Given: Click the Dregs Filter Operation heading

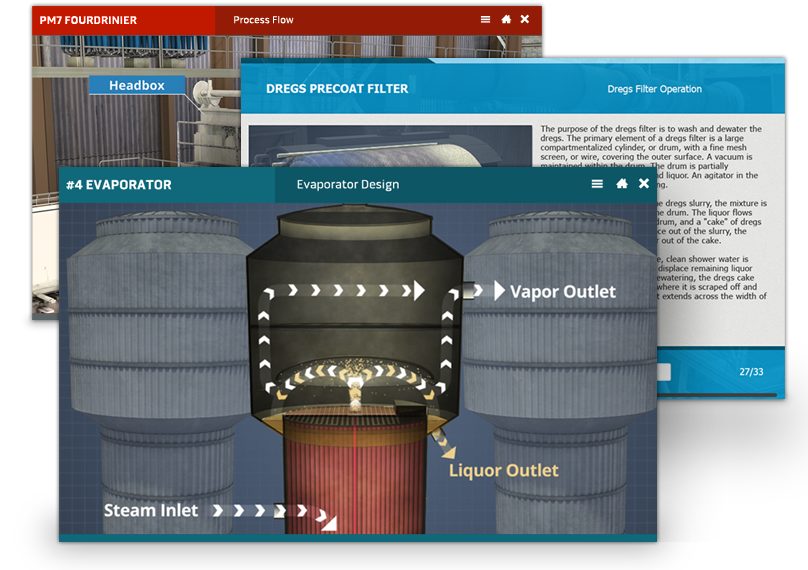Looking at the screenshot, I should pos(654,89).
